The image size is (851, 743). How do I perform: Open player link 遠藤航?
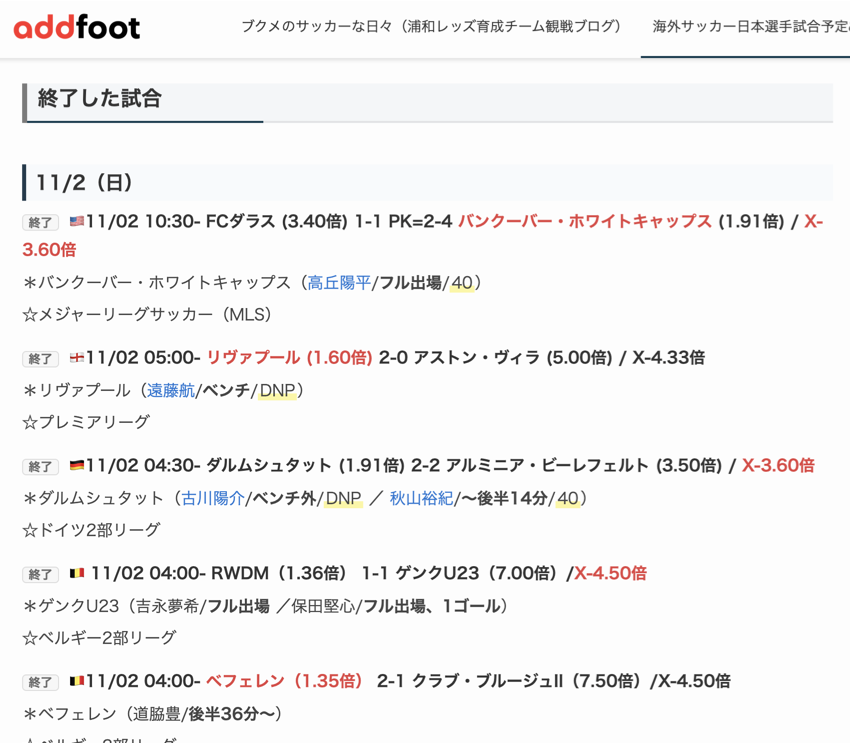click(171, 391)
